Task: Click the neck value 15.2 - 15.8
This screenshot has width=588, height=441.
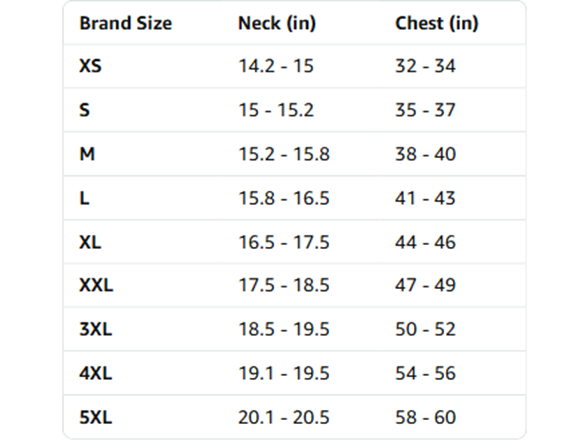Action: pos(284,154)
